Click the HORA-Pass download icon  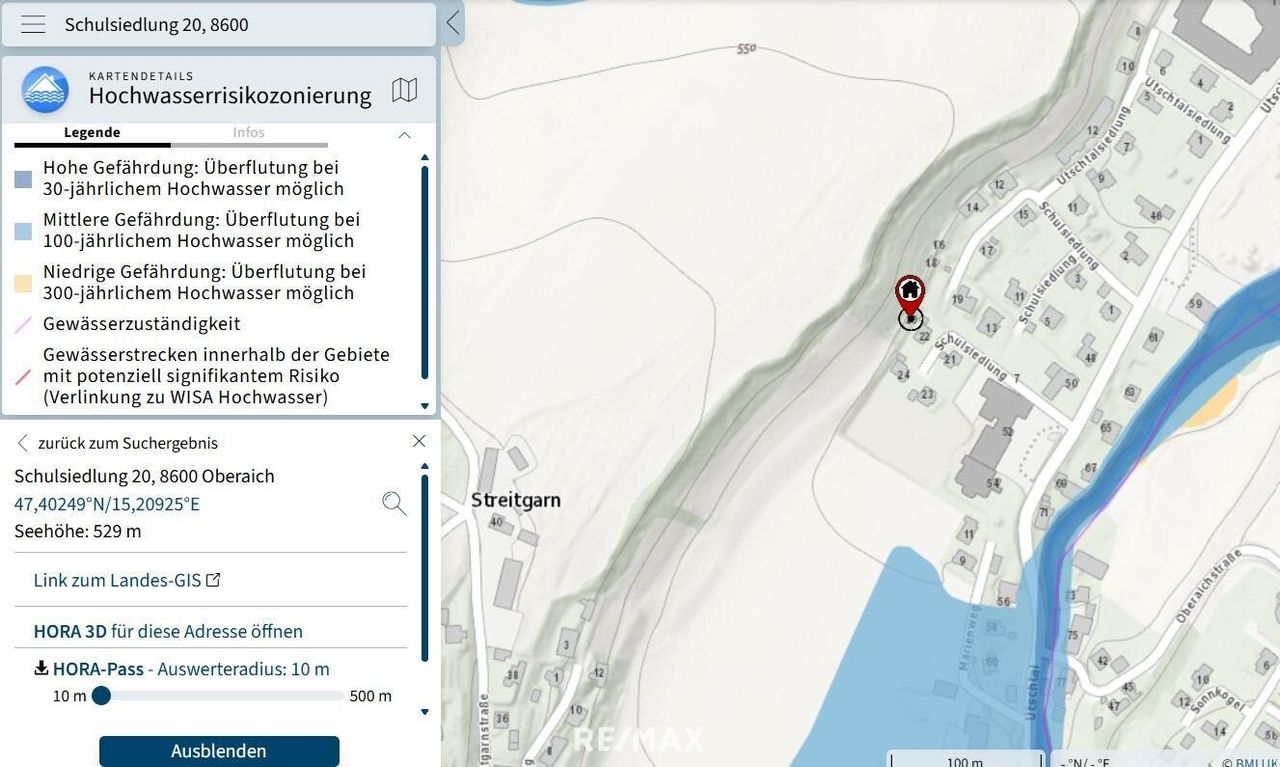coord(41,668)
